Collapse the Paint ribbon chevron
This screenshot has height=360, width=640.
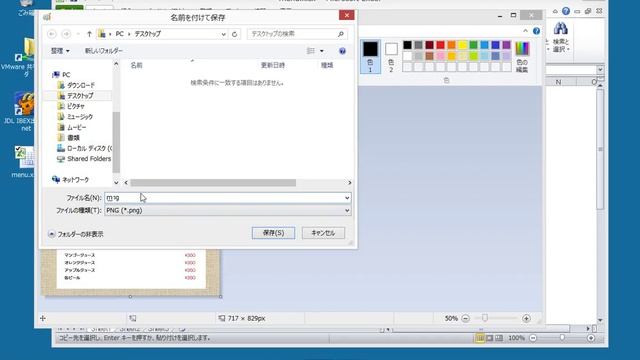pos(525,31)
